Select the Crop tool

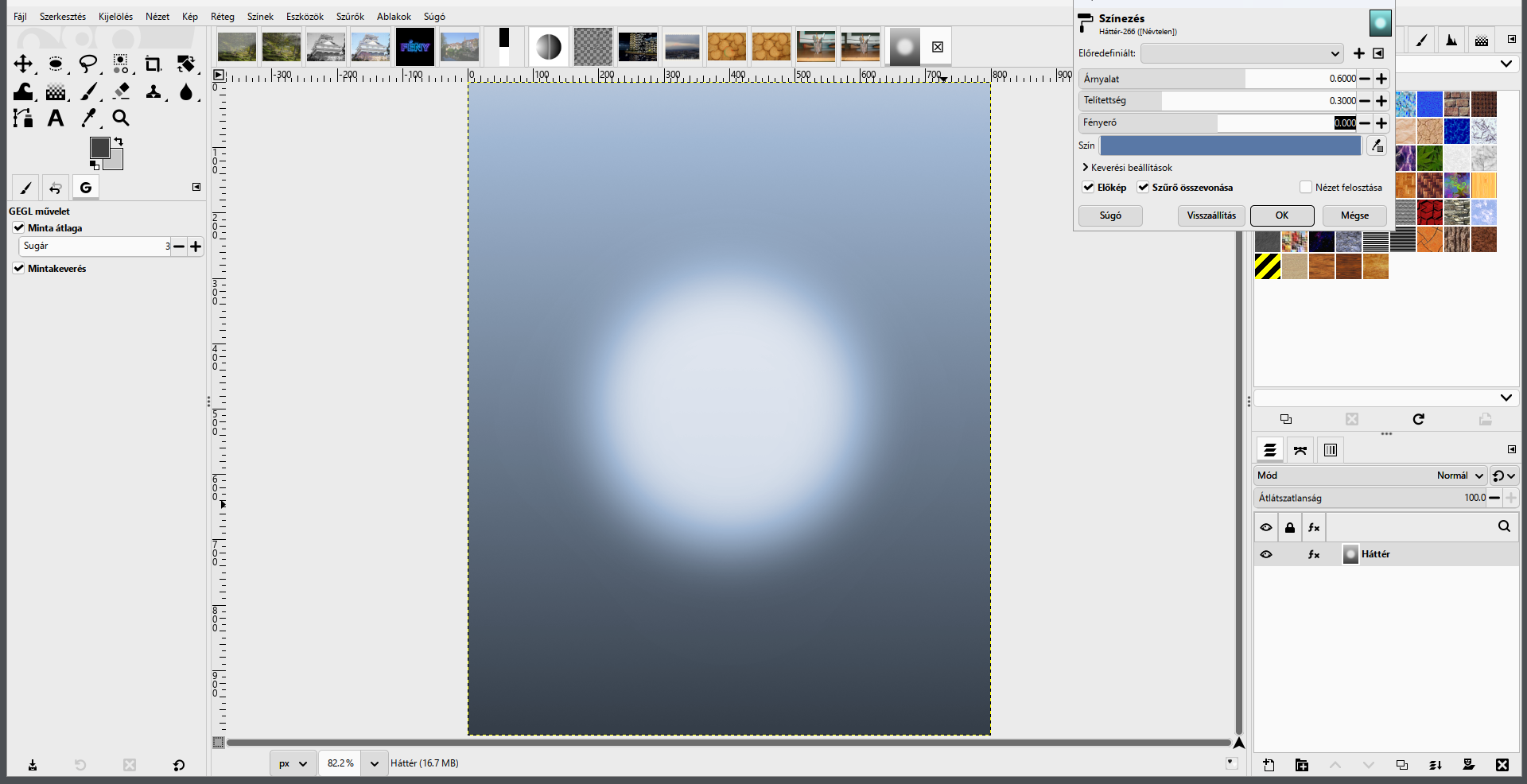pos(153,64)
